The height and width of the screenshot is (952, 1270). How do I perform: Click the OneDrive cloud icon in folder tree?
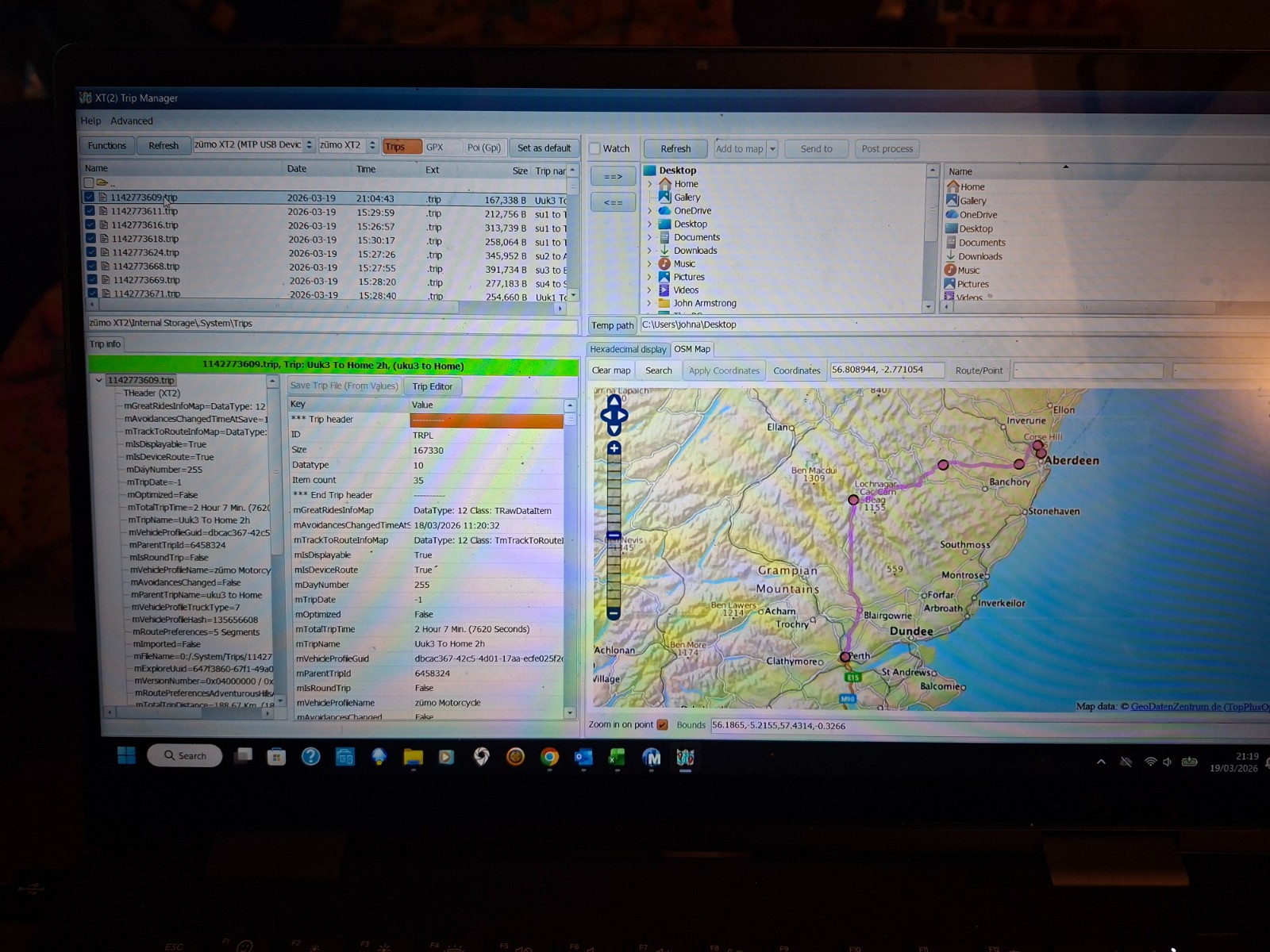[664, 210]
